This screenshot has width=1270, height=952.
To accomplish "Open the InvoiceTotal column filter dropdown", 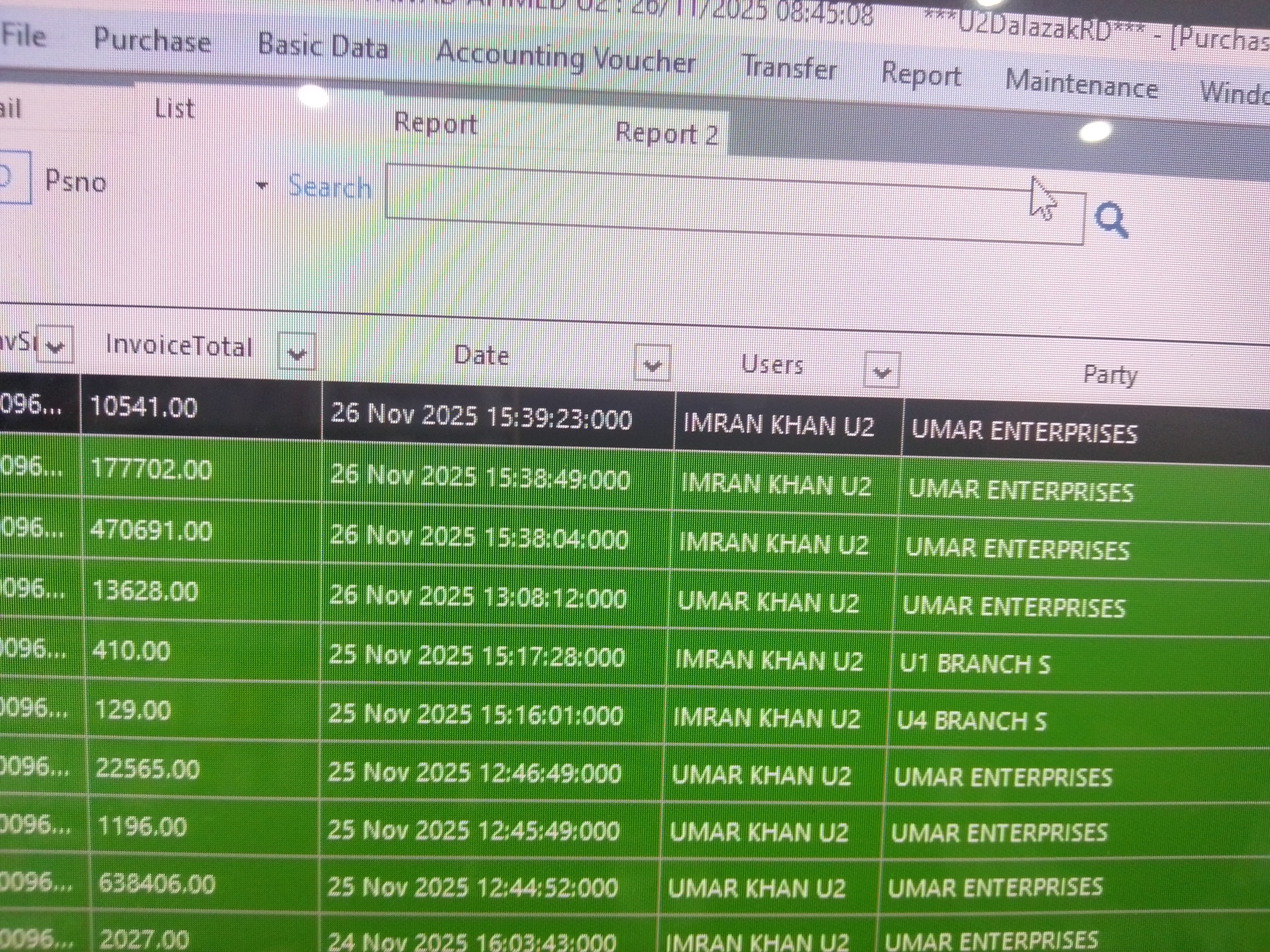I will (296, 352).
